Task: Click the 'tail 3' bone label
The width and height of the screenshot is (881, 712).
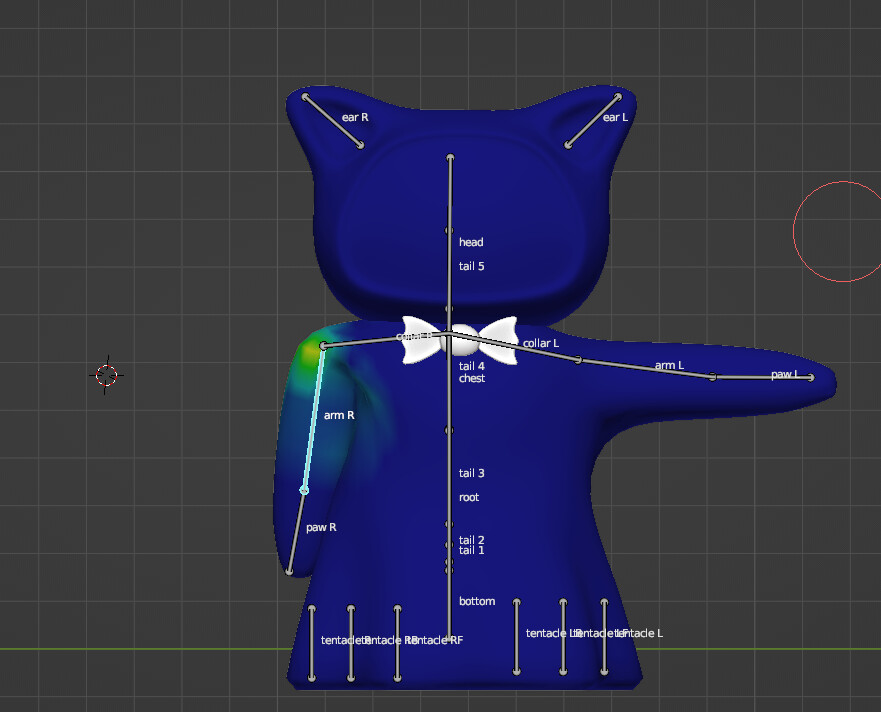Action: [x=471, y=473]
